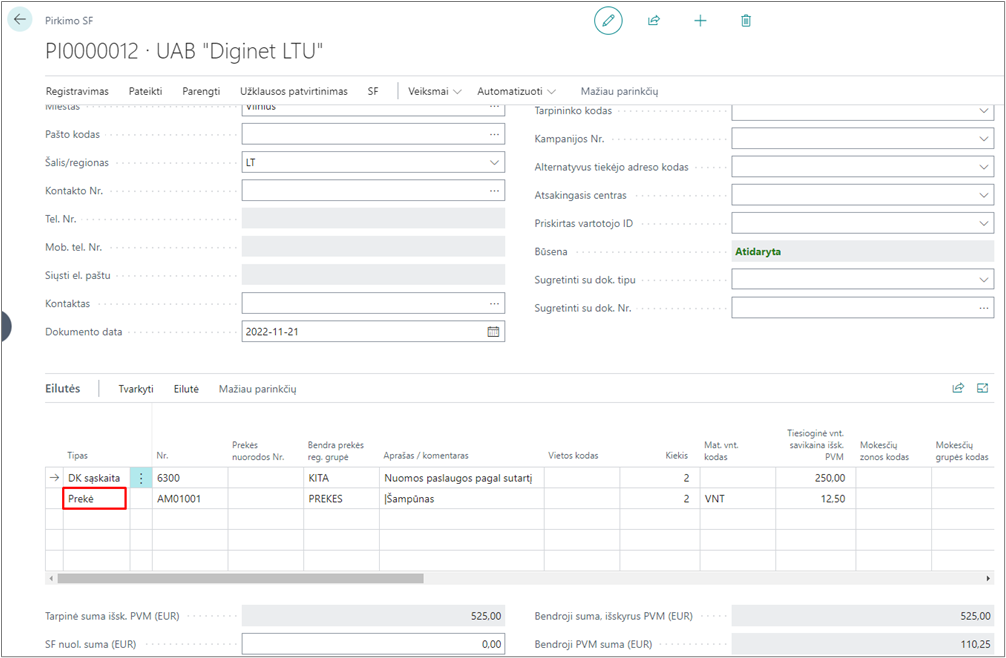Expand Kampanijos Nr. dropdown

(984, 139)
